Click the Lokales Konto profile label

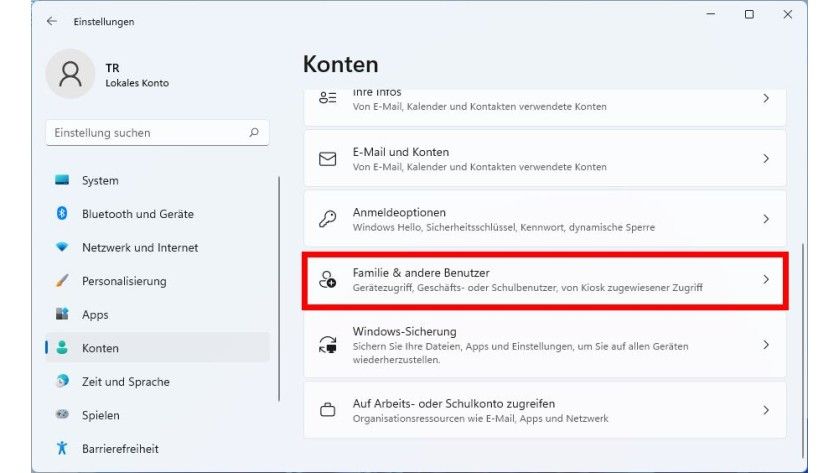coord(137,83)
